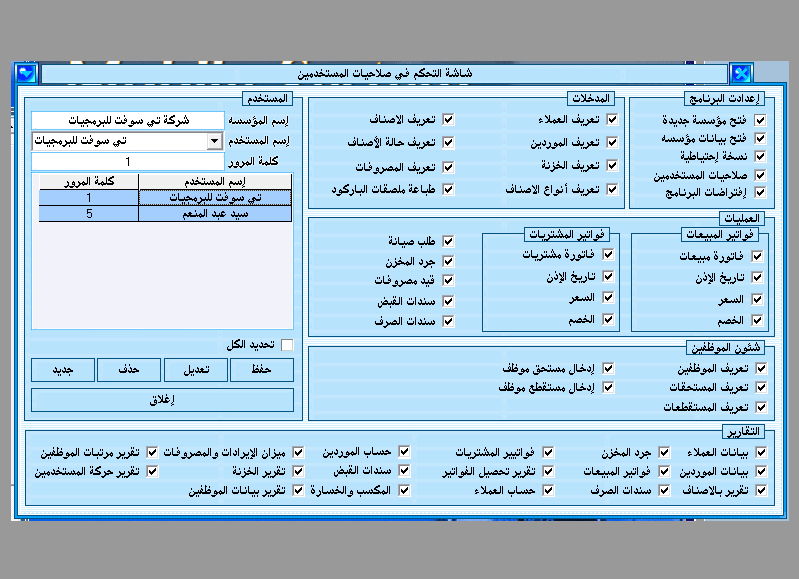Screen dimensions: 799x579
Task: Toggle إدخال مستحق موظف checkbox
Action: [x=608, y=369]
